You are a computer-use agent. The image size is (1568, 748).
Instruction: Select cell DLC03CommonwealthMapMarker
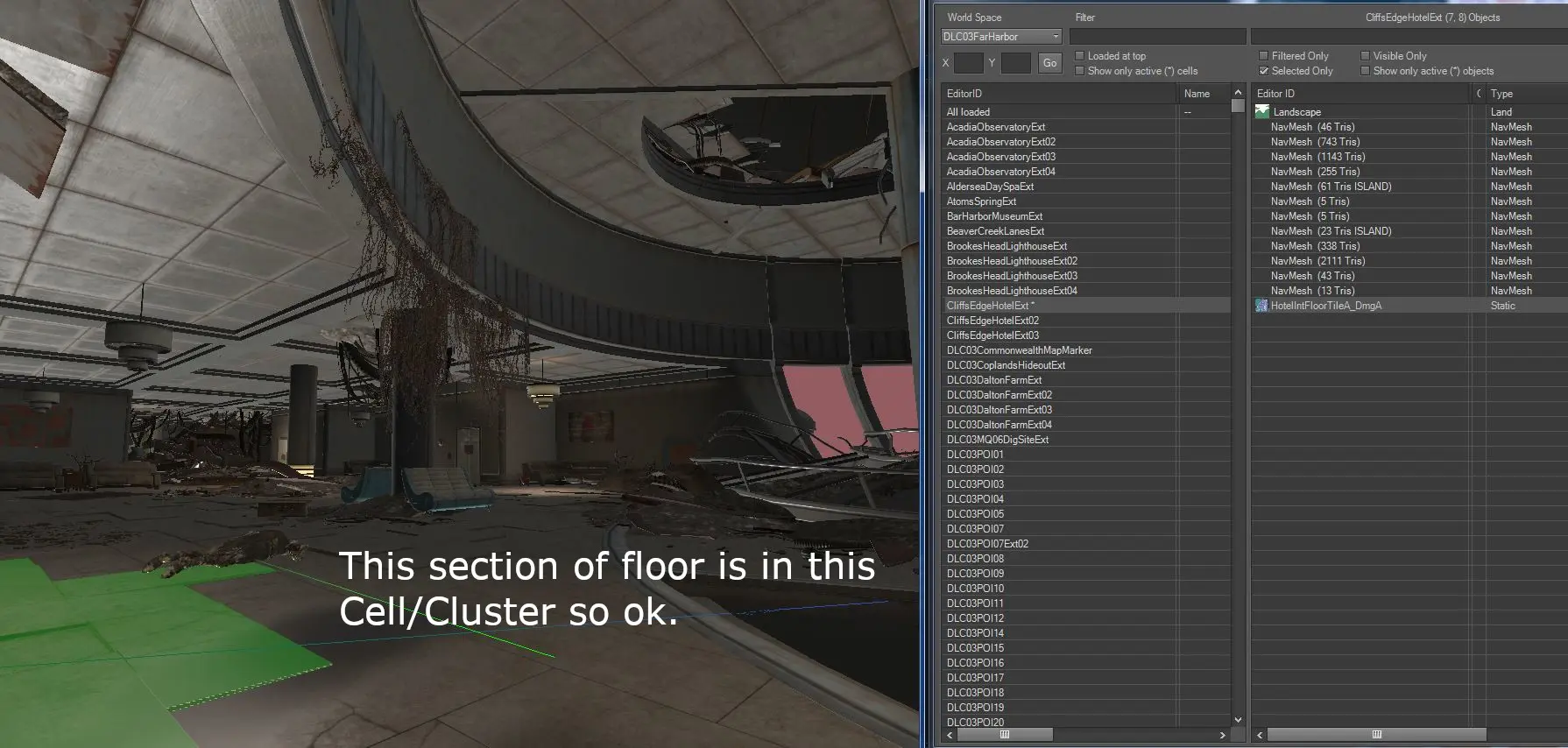pyautogui.click(x=1085, y=350)
